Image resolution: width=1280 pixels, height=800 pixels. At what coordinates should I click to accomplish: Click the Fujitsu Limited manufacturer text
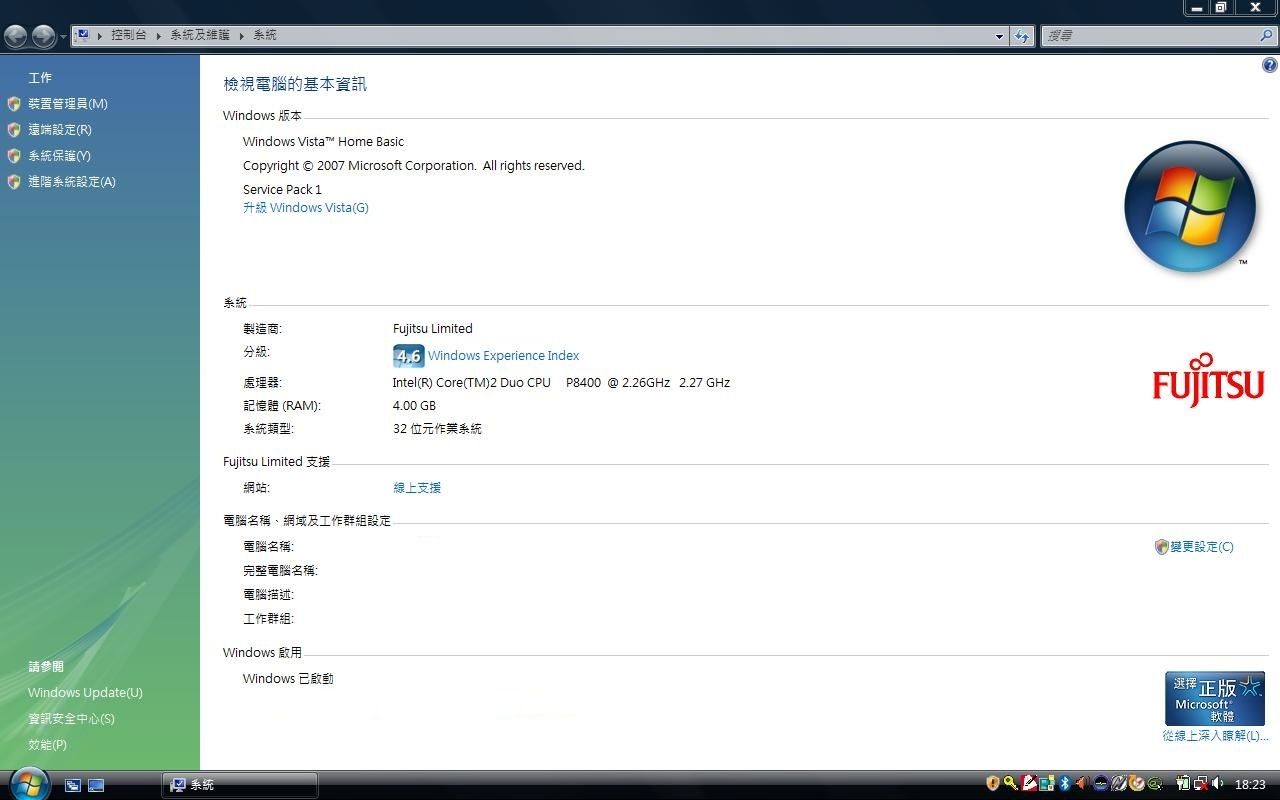tap(432, 329)
